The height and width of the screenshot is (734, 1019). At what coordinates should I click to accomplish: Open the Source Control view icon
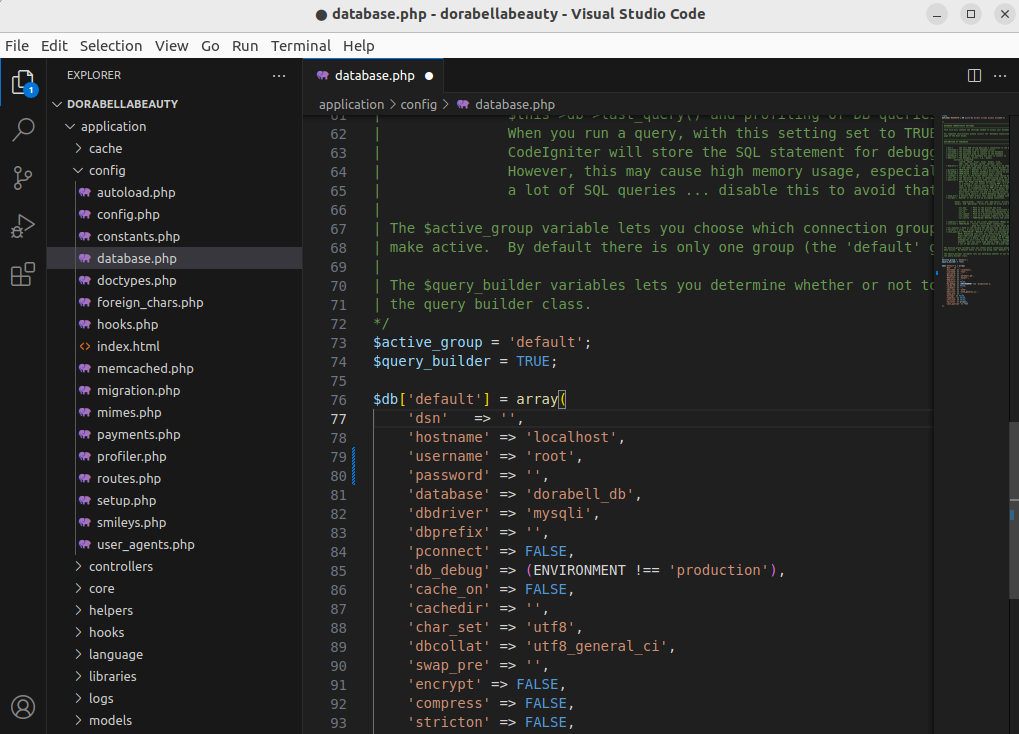(x=23, y=178)
